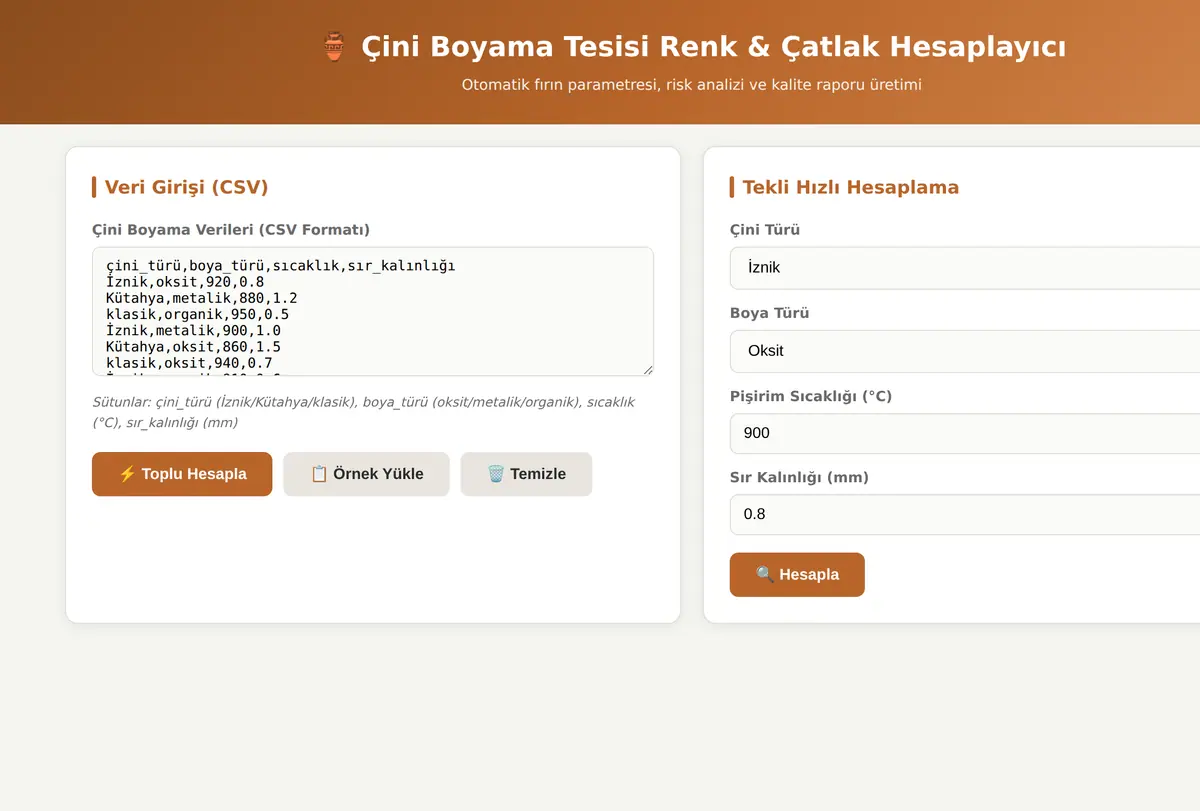The image size is (1200, 811).
Task: Click the trash icon on Temizle
Action: coord(496,474)
